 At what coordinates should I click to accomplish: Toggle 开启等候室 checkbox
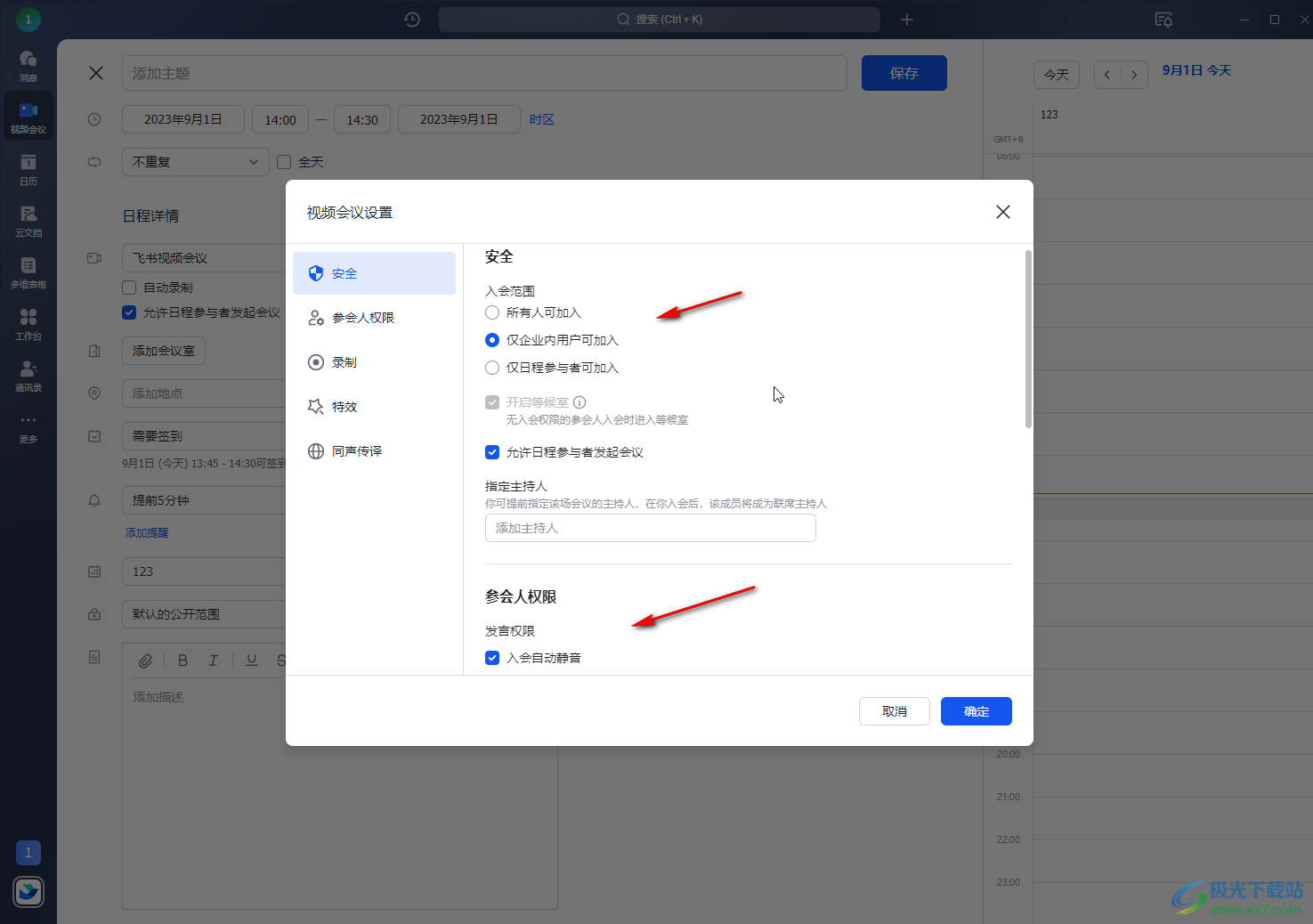pyautogui.click(x=492, y=402)
